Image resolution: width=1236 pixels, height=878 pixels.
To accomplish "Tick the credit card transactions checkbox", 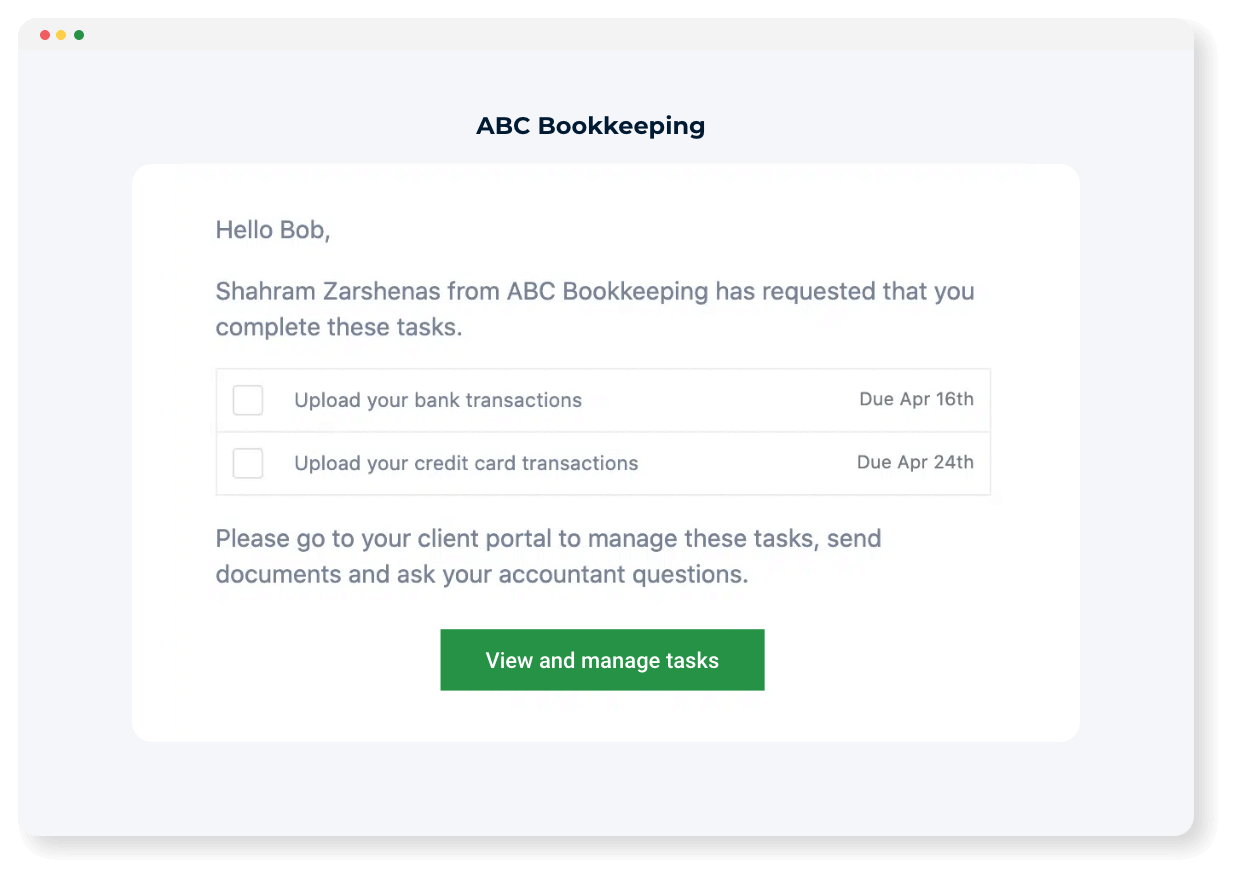I will coord(248,463).
